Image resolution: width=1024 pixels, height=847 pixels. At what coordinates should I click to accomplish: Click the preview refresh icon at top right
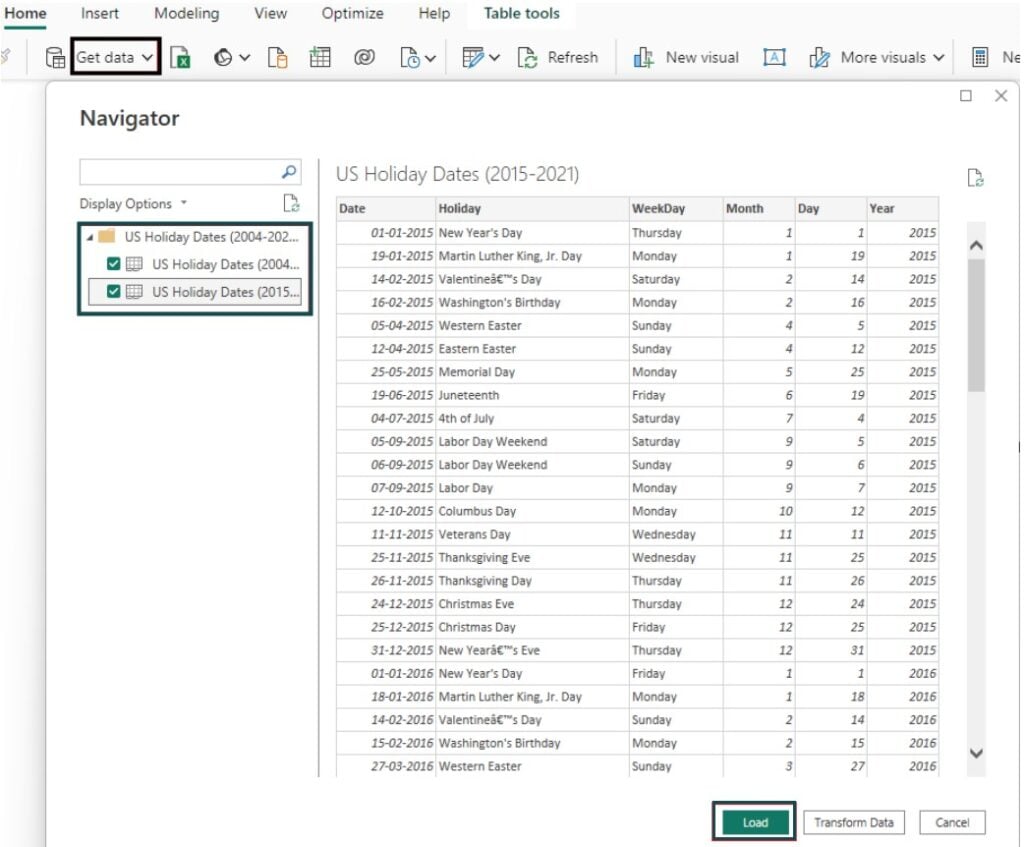point(976,178)
